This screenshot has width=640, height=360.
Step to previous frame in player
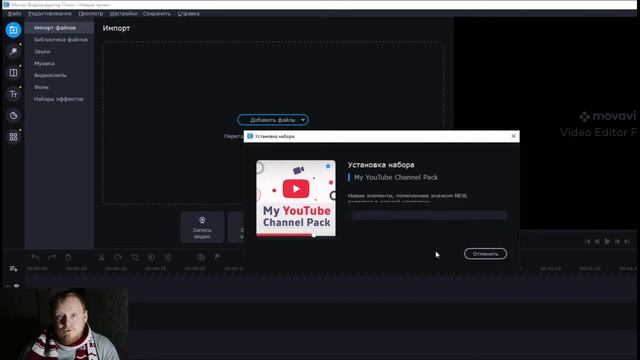pyautogui.click(x=597, y=241)
